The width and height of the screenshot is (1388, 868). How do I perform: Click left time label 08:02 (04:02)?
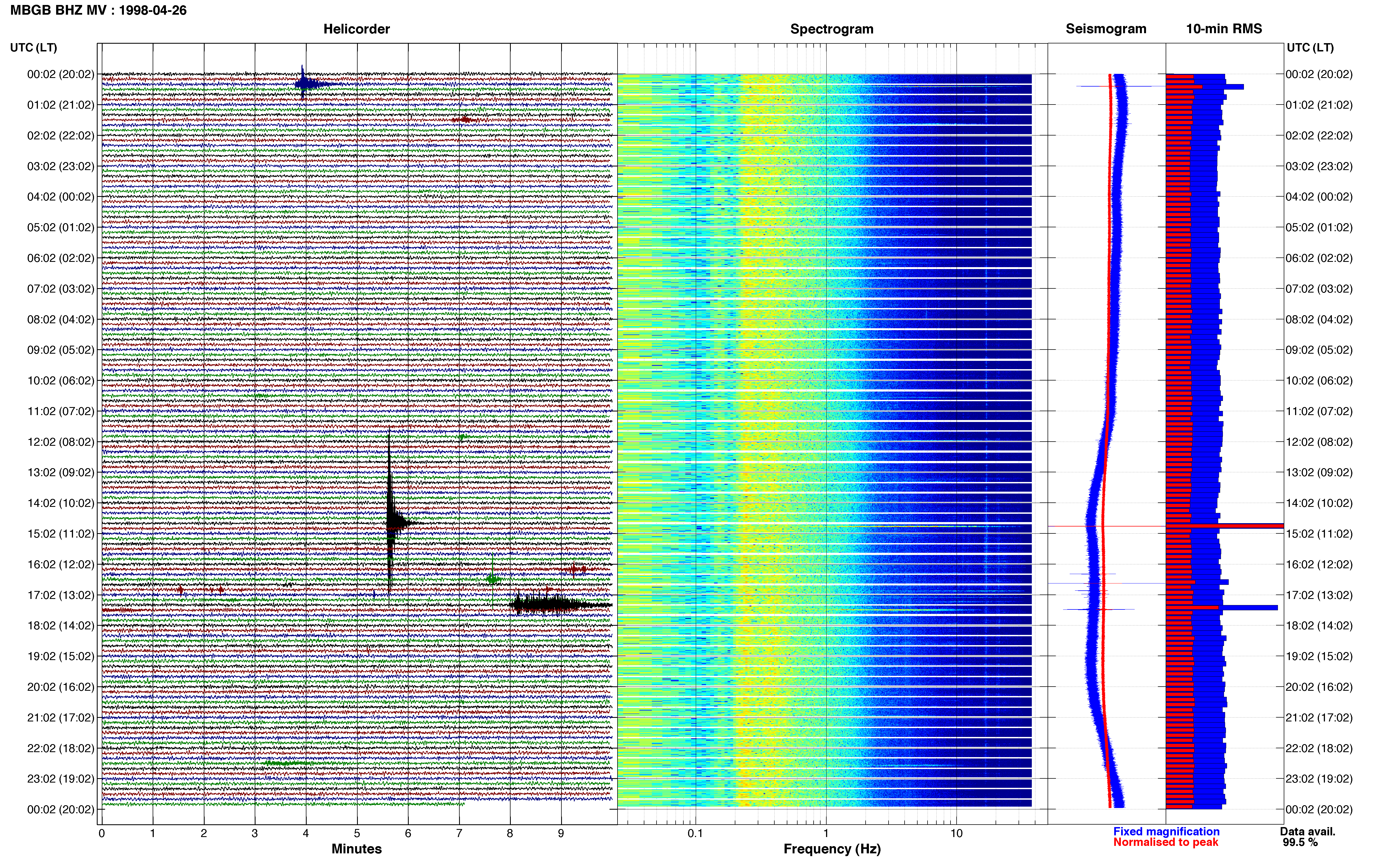coord(60,319)
